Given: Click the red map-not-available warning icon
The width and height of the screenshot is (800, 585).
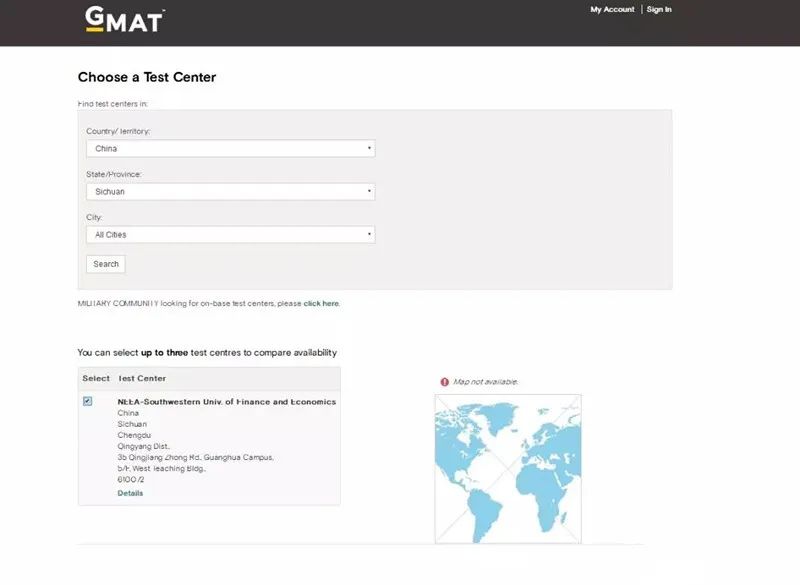Looking at the screenshot, I should click(444, 381).
